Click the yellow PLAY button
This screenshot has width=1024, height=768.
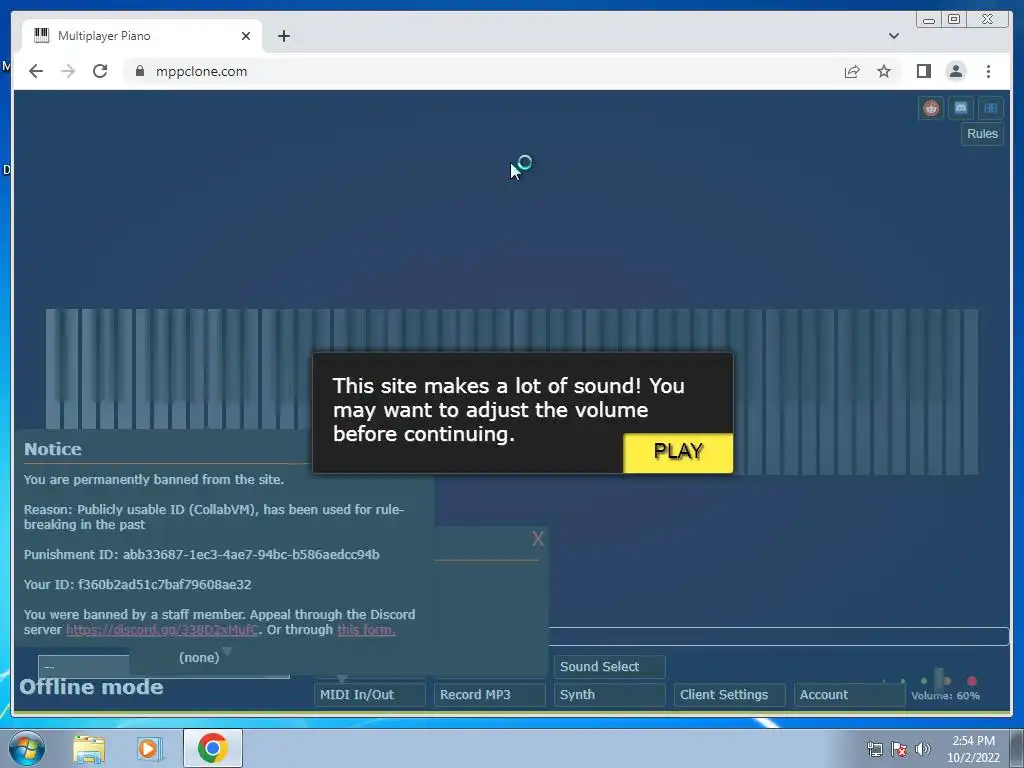tap(678, 453)
